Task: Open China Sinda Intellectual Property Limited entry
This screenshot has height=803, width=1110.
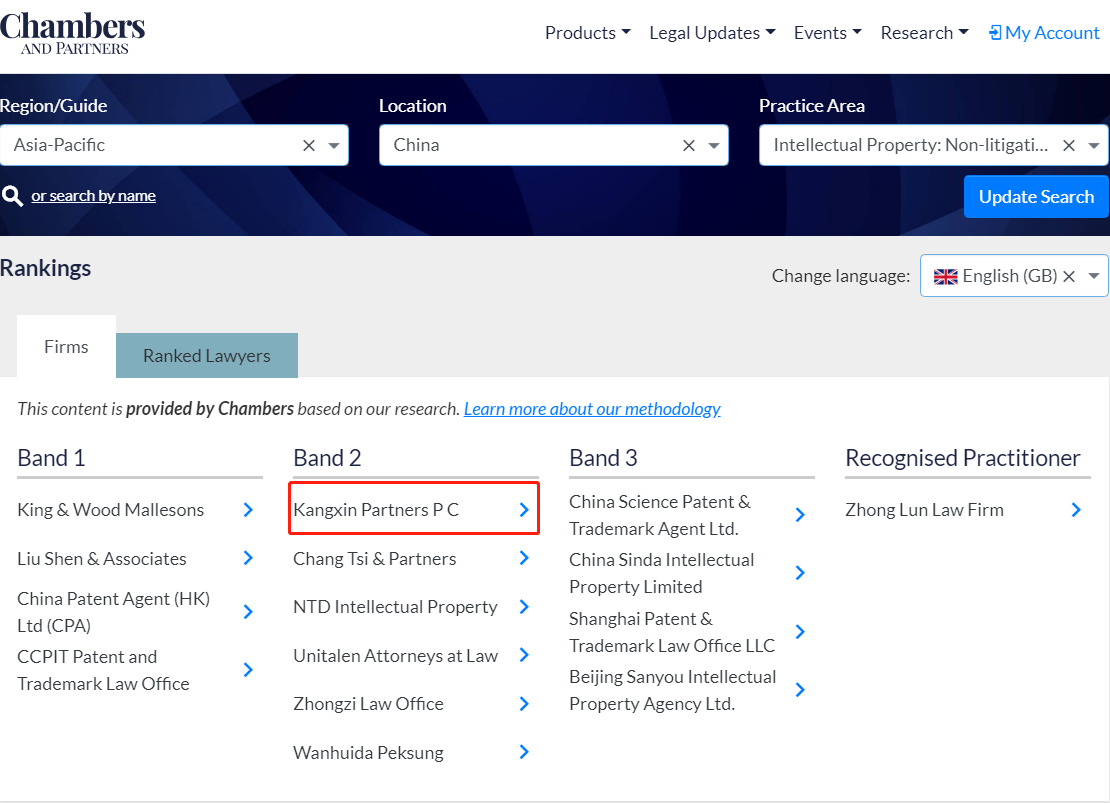Action: pos(662,573)
